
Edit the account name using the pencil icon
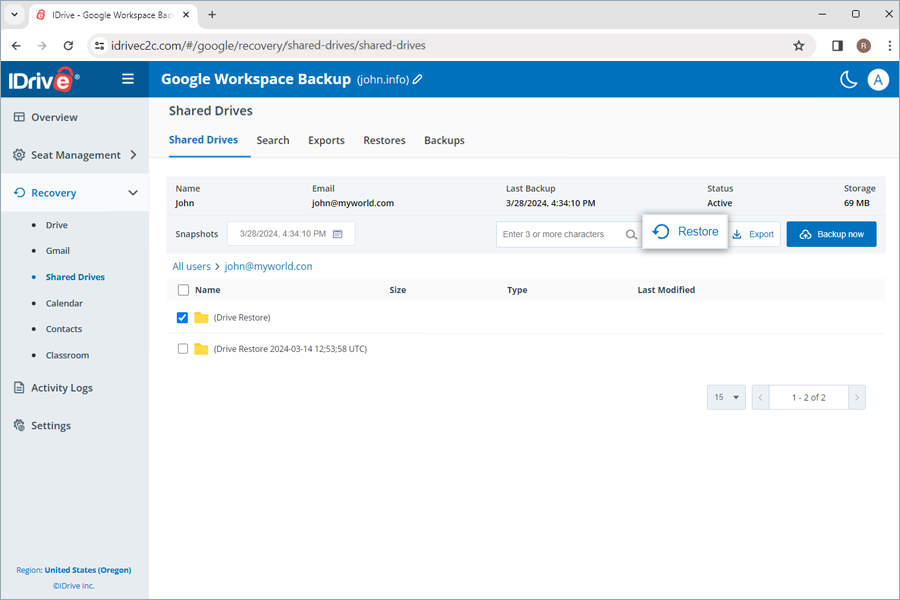point(418,78)
